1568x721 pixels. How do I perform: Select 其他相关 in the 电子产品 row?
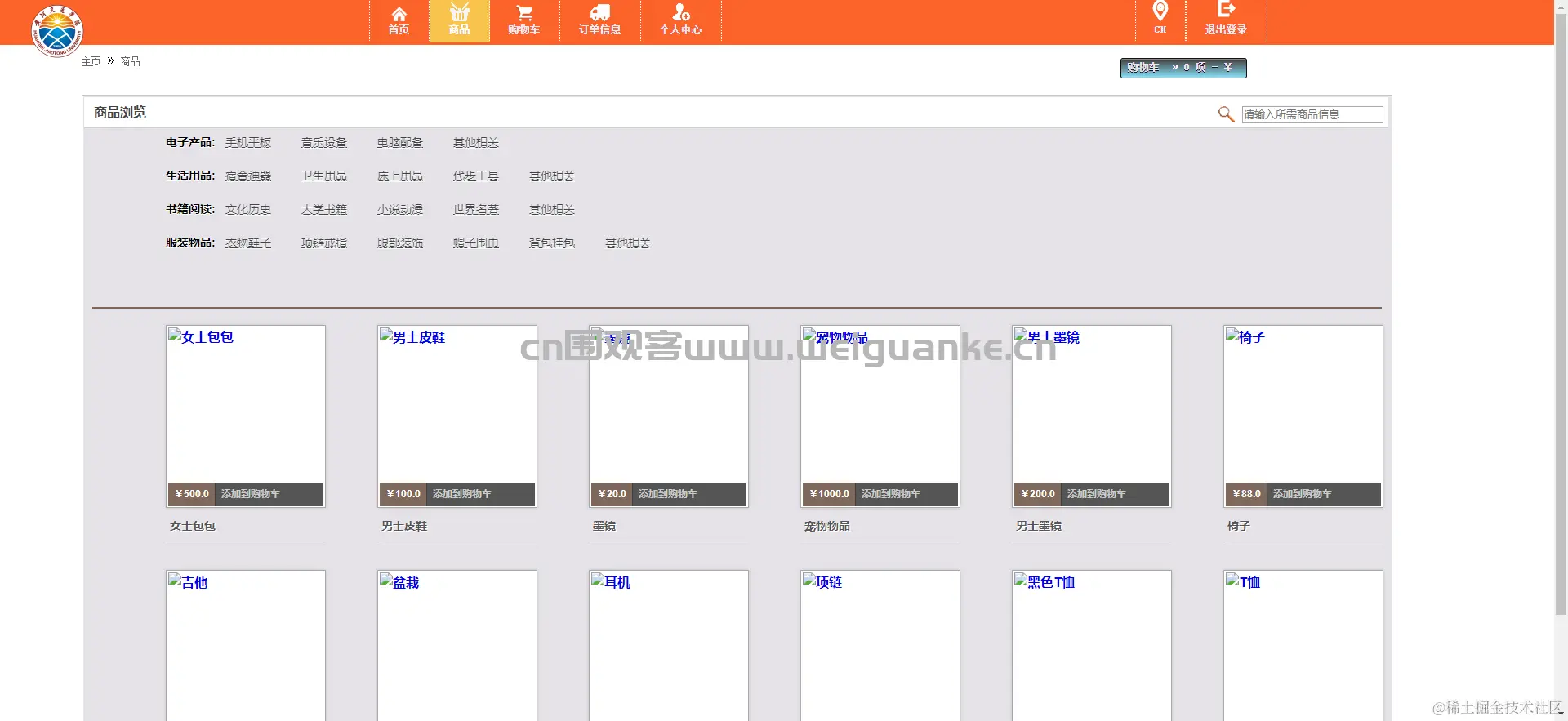(x=476, y=143)
